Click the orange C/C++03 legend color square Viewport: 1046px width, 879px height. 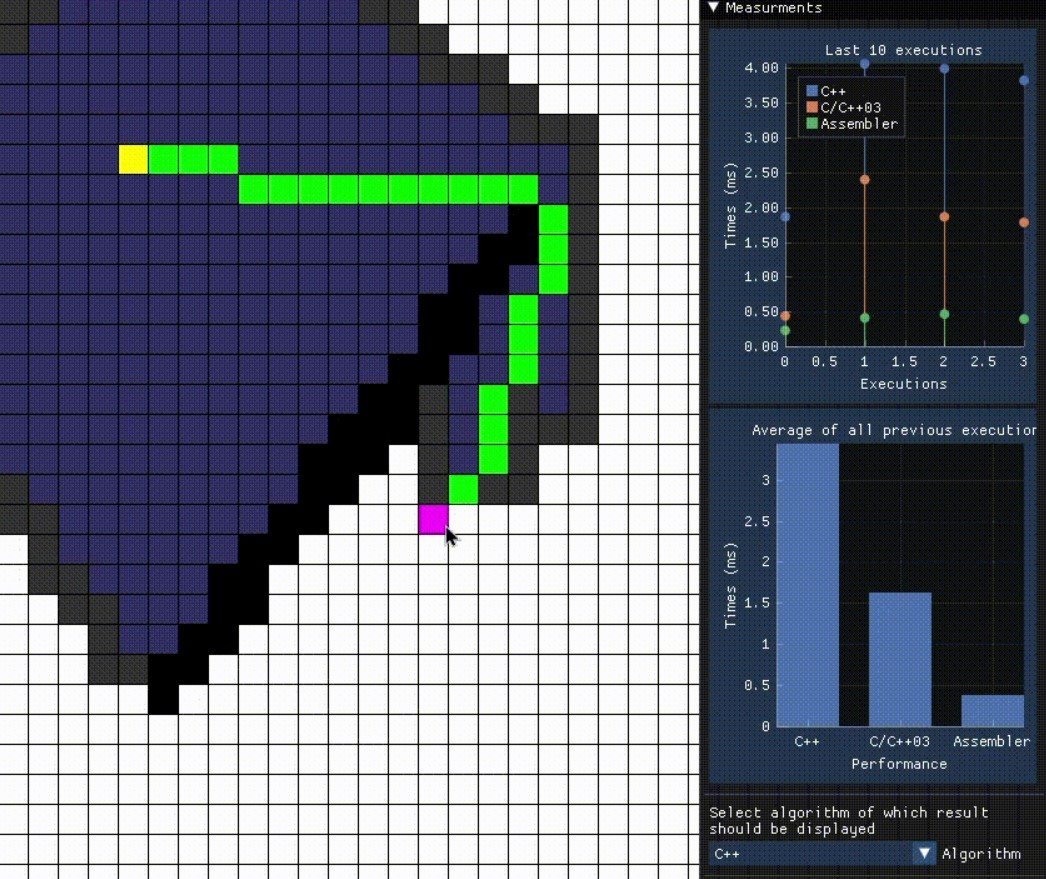point(812,108)
